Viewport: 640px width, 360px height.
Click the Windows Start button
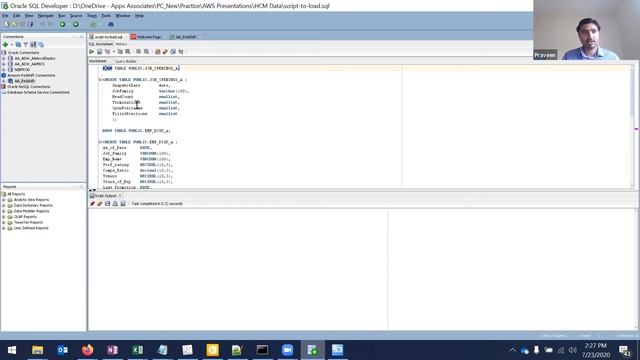(x=12, y=350)
